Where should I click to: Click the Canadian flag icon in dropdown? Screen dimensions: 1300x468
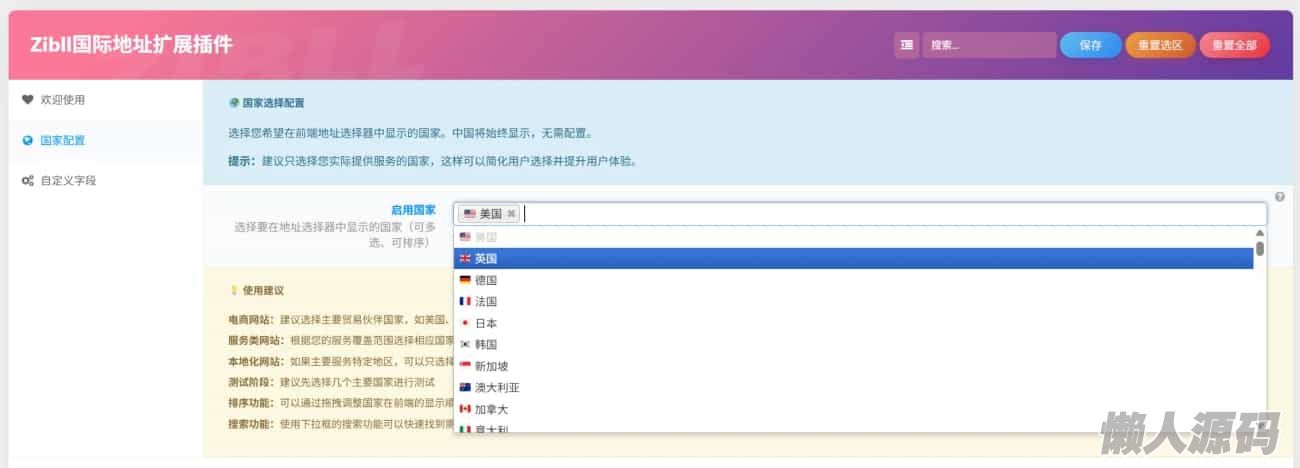(465, 409)
